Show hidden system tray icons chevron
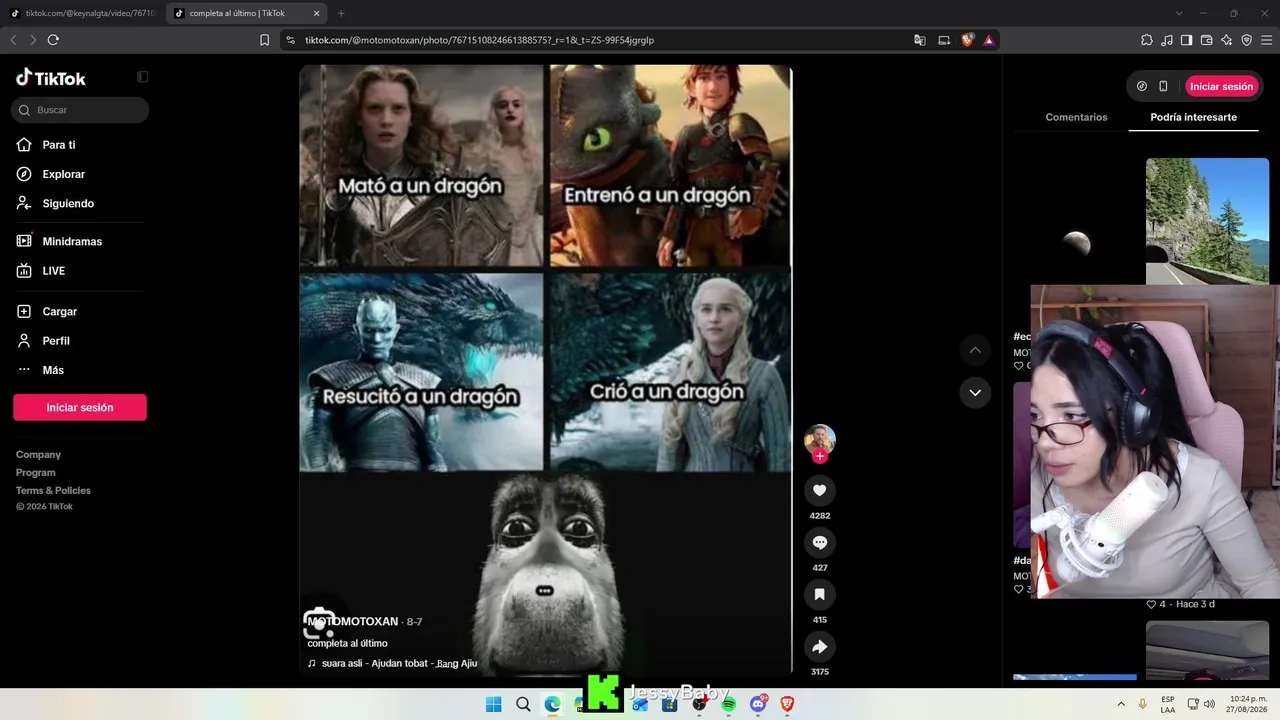 pyautogui.click(x=1121, y=705)
